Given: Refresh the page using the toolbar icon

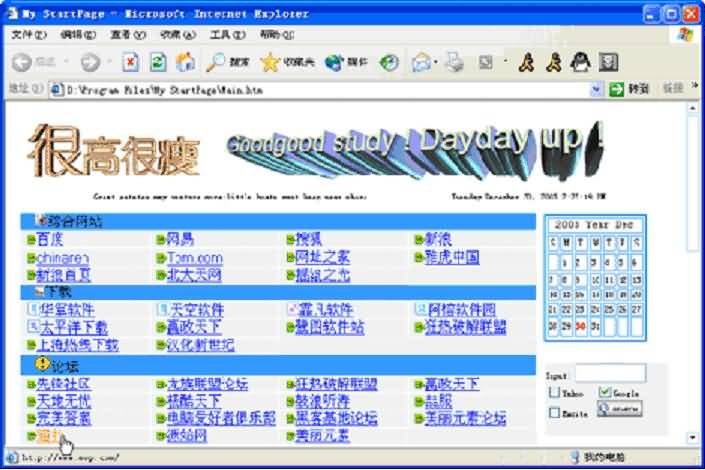Looking at the screenshot, I should [x=158, y=62].
